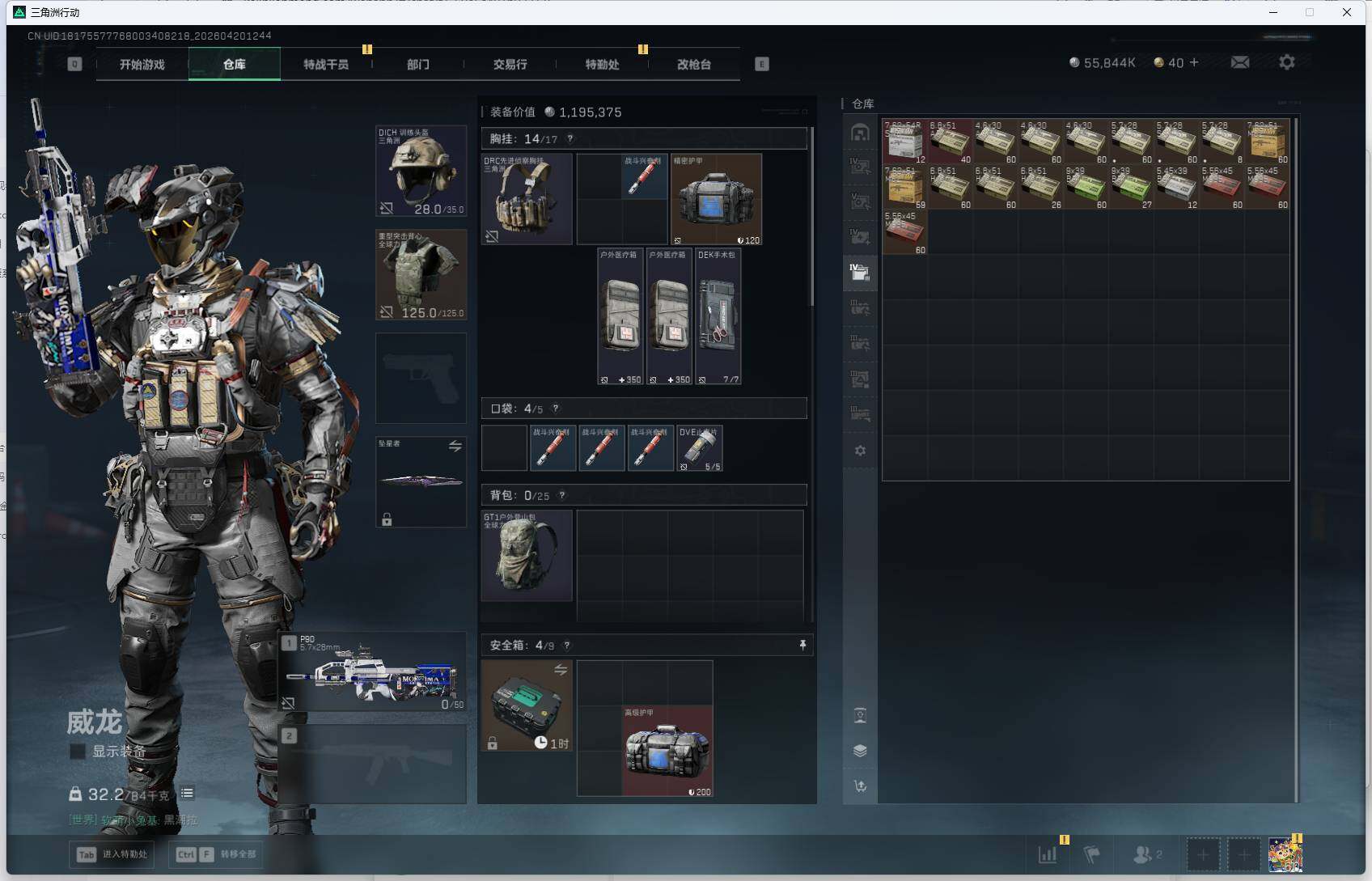Click the E next-tab key hint
1372x881 pixels.
(762, 64)
